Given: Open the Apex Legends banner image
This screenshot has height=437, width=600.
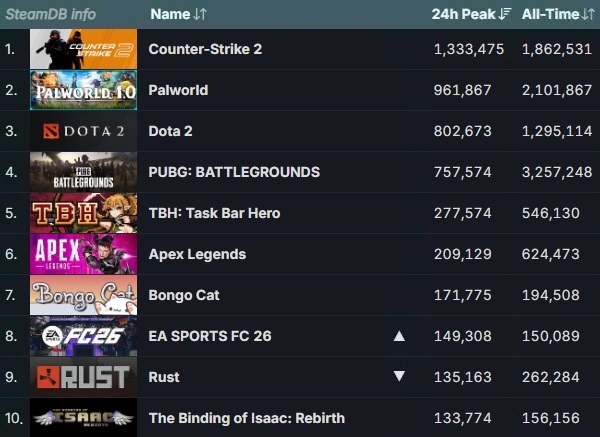Looking at the screenshot, I should [83, 254].
